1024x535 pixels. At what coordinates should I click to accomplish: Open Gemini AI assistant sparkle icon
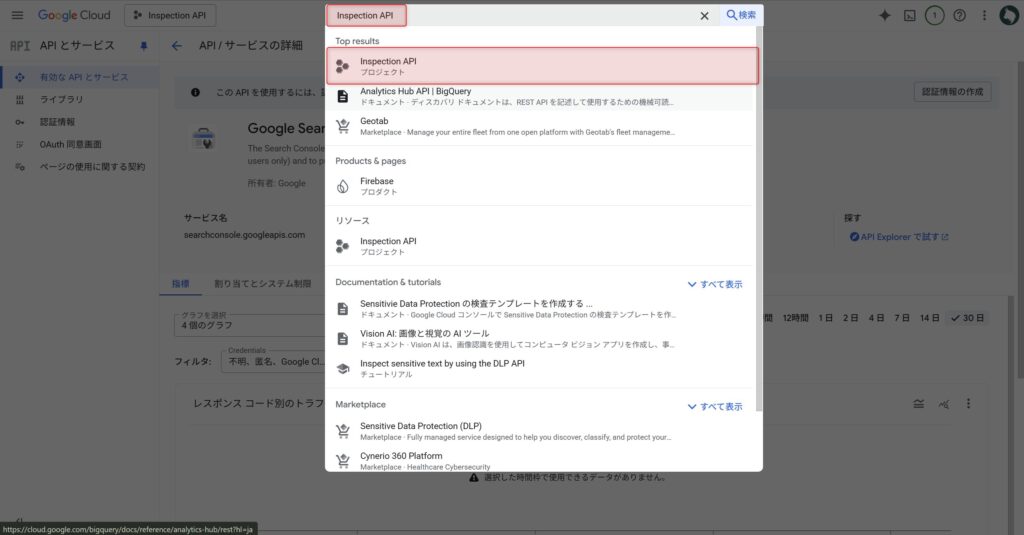tap(884, 16)
